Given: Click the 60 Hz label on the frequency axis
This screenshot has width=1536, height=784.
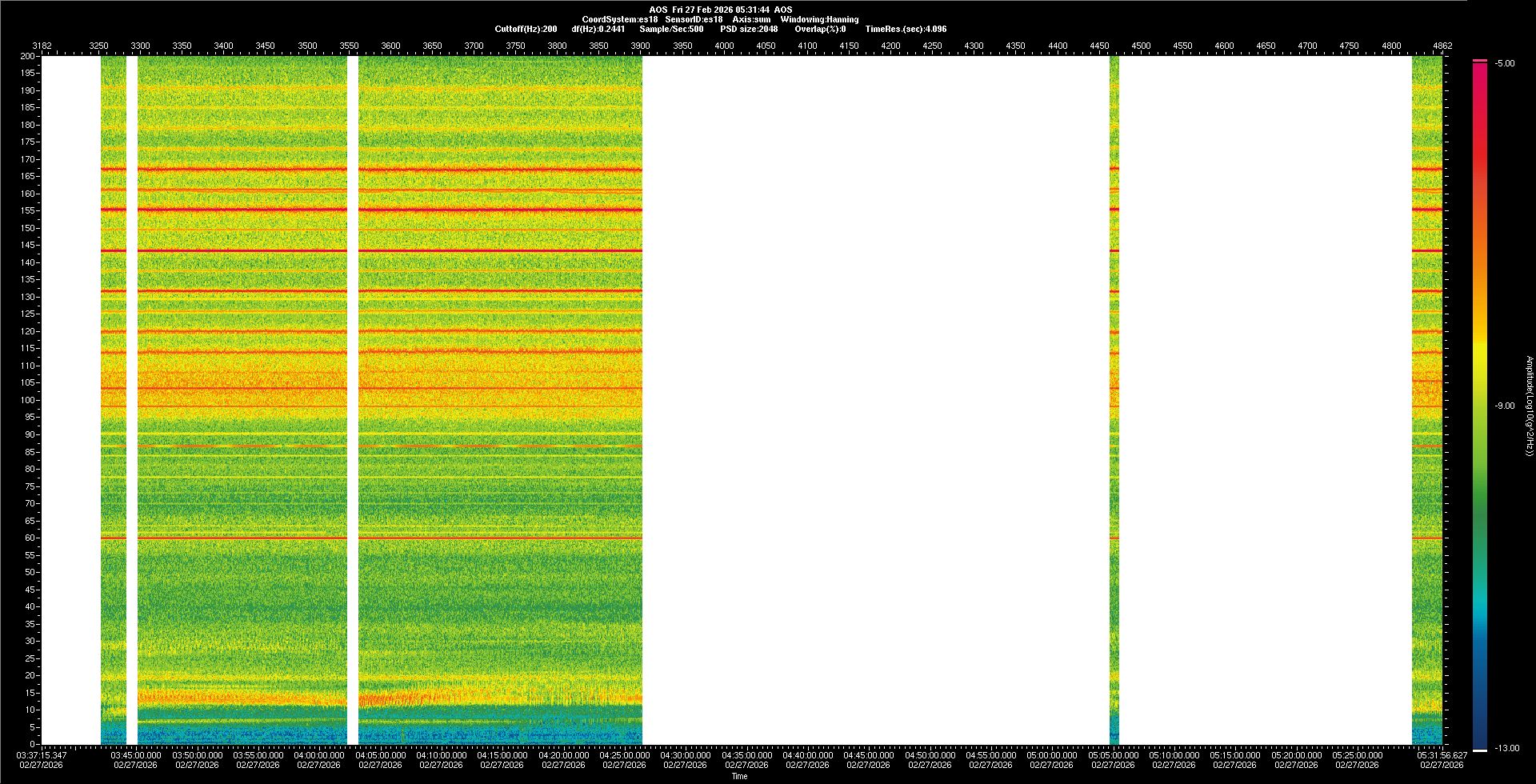Looking at the screenshot, I should coord(30,538).
